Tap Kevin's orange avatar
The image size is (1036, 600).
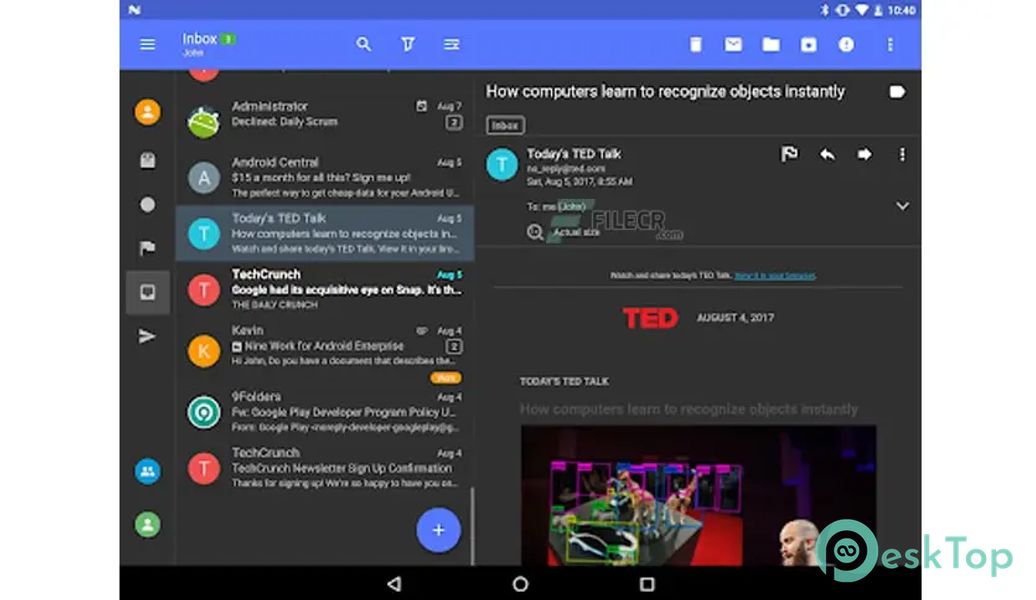coord(204,351)
